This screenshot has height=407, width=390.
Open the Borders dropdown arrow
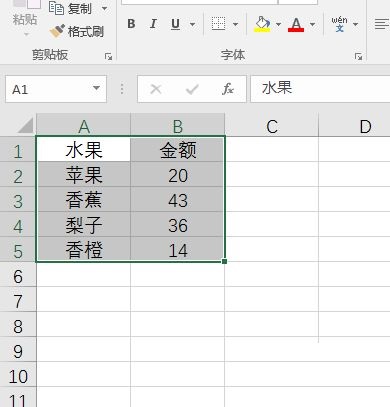[235, 24]
